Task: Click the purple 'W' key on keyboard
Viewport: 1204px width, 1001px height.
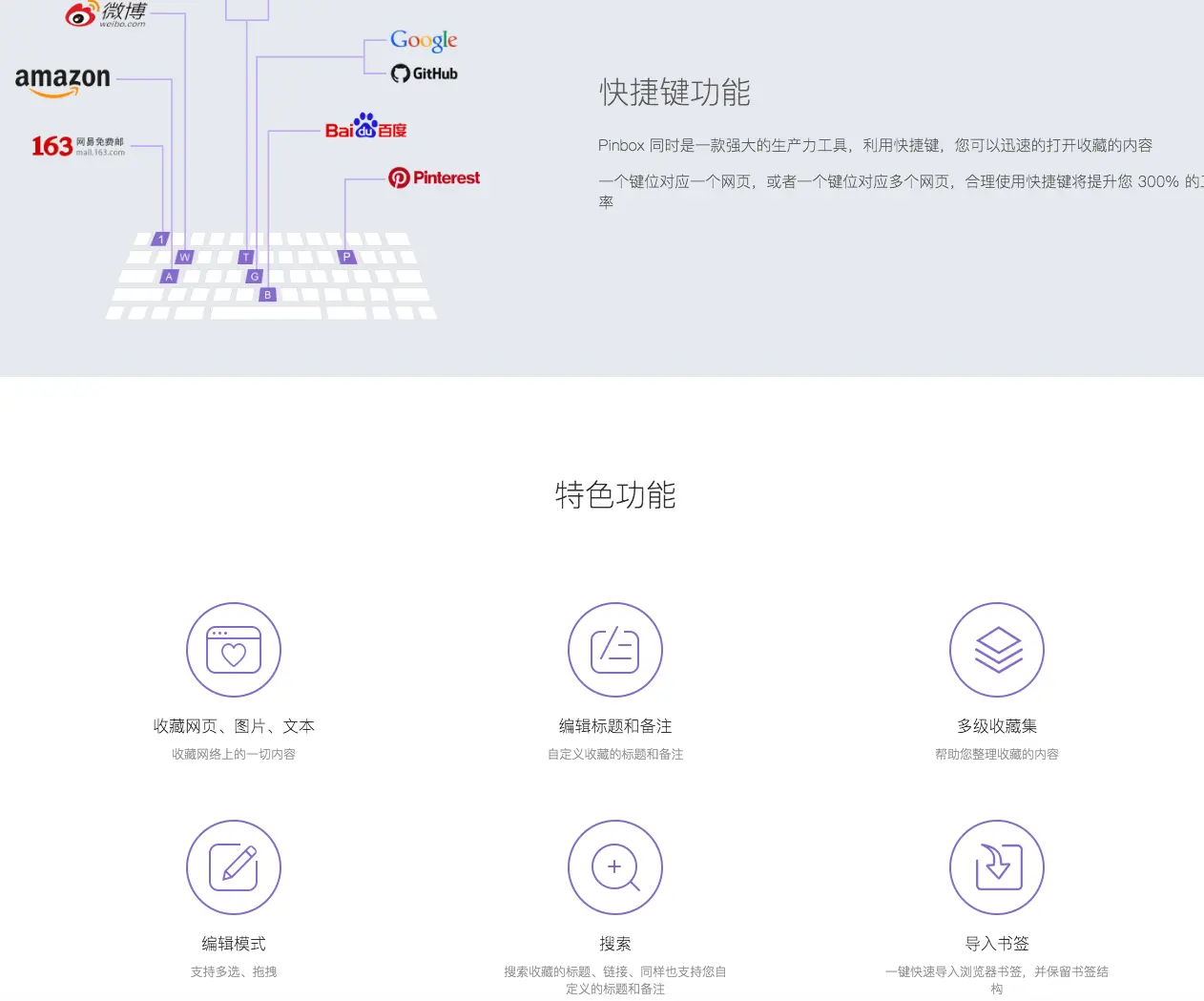Action: pyautogui.click(x=185, y=257)
